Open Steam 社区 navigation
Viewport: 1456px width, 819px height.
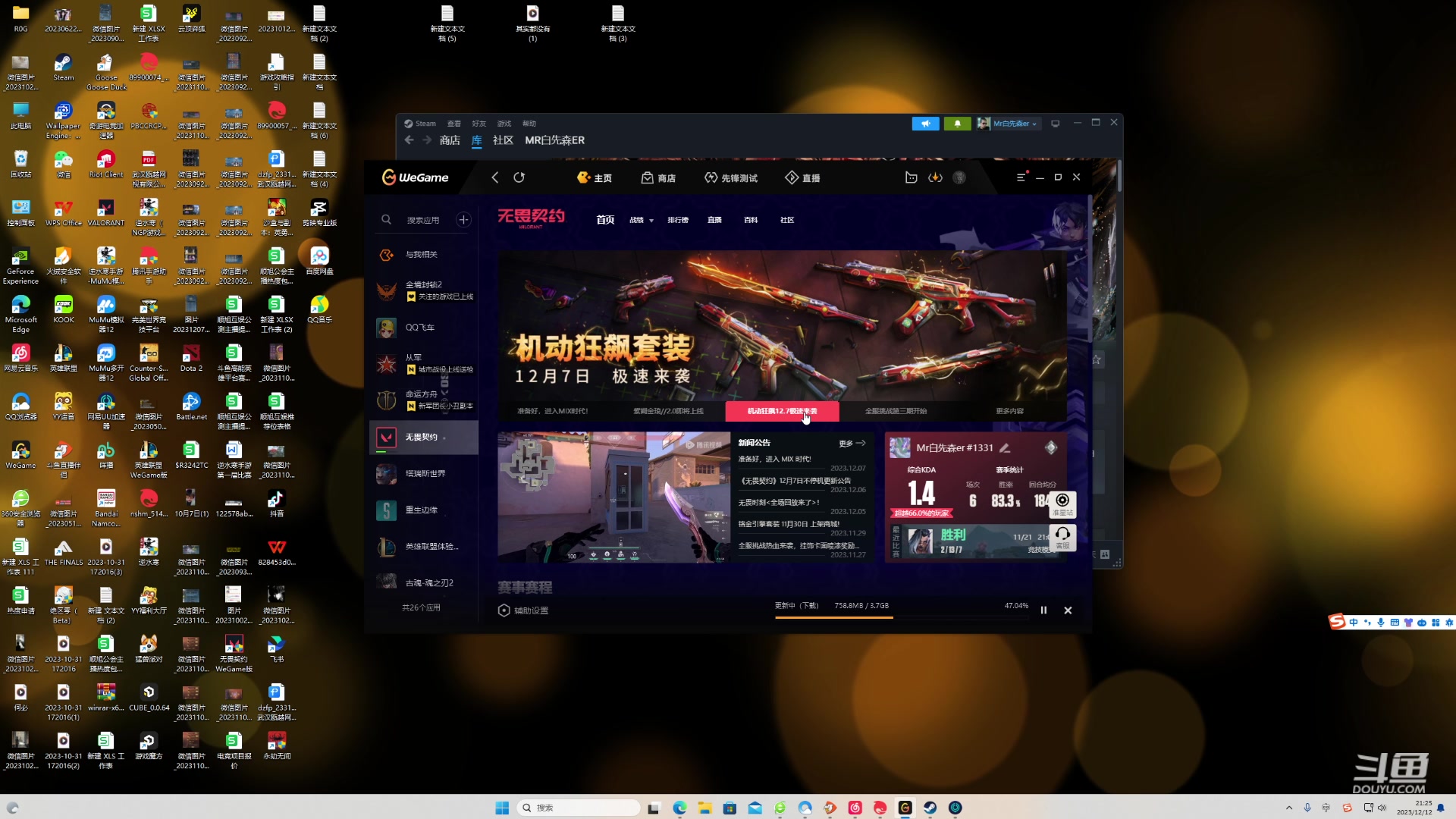click(503, 140)
